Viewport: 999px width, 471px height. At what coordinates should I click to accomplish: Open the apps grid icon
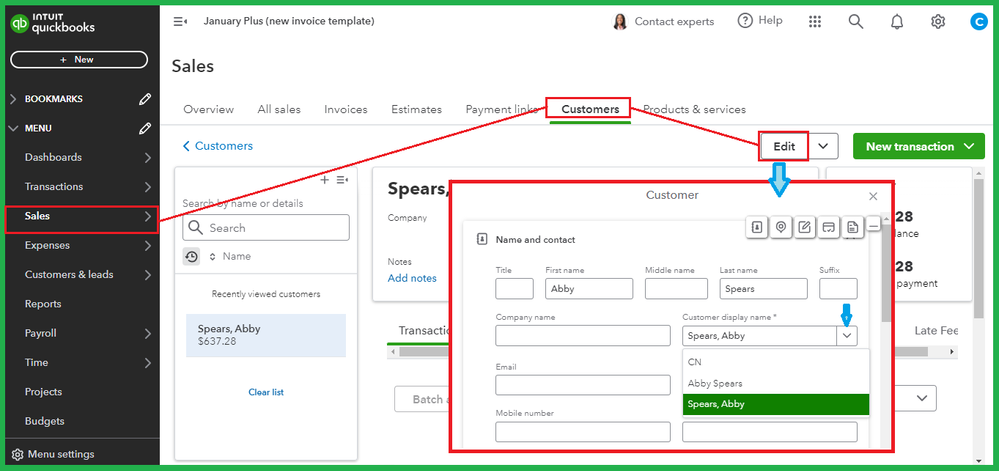pos(815,22)
